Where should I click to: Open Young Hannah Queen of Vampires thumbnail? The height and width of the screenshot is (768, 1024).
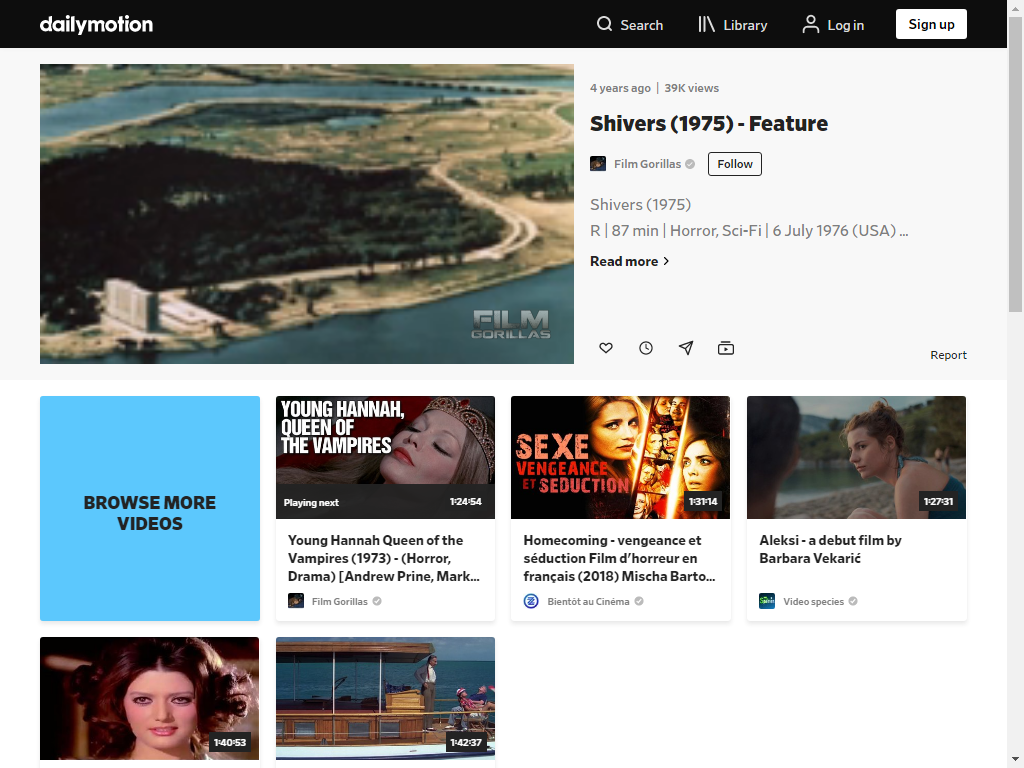(x=385, y=457)
